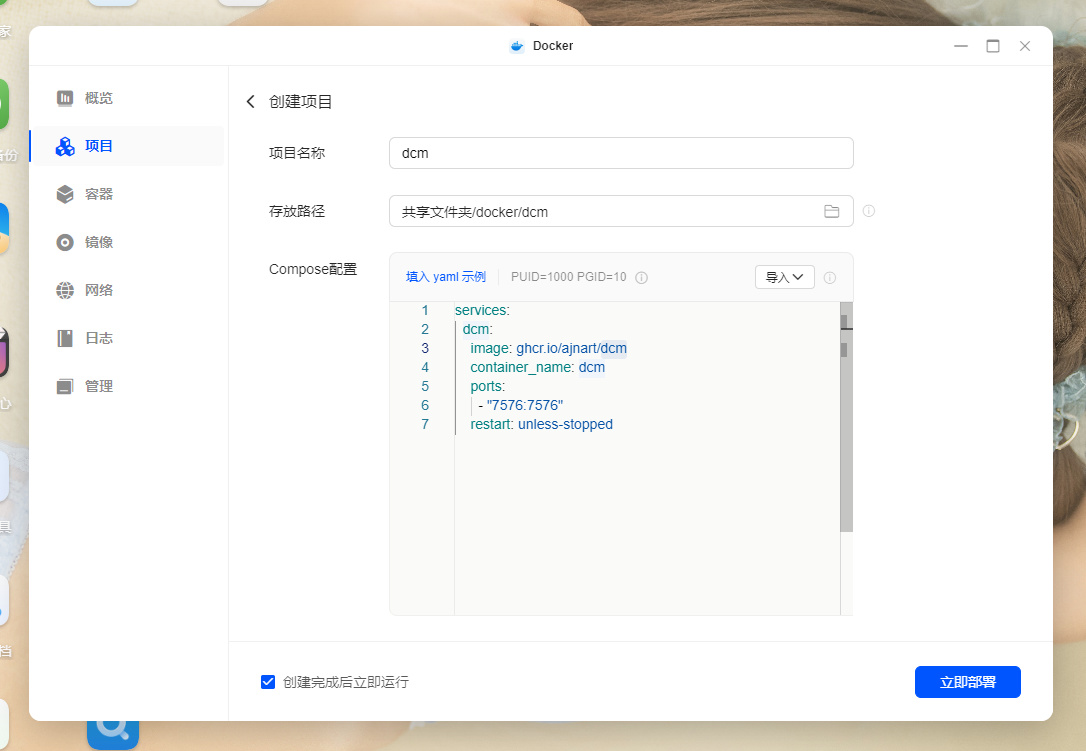Click 'ghcr.io/ajnart/dcm' image value
Image resolution: width=1086 pixels, height=751 pixels.
point(571,348)
